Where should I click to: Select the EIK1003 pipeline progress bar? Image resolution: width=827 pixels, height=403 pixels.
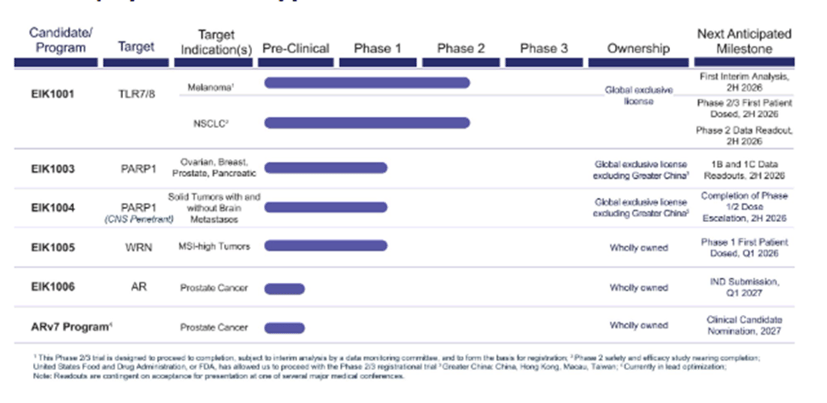pyautogui.click(x=325, y=167)
